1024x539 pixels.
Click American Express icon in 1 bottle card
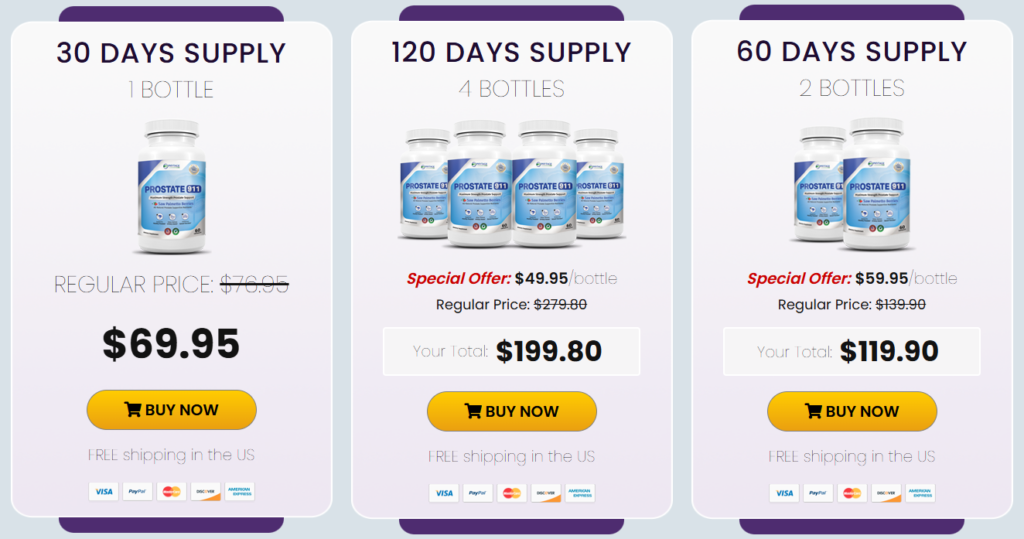coord(239,491)
